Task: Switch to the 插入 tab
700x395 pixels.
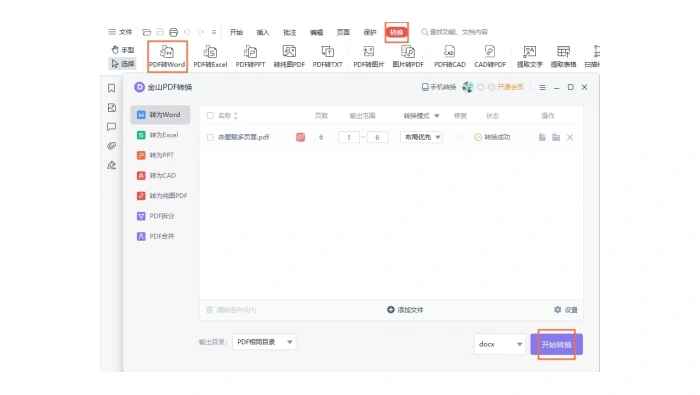Action: point(263,32)
